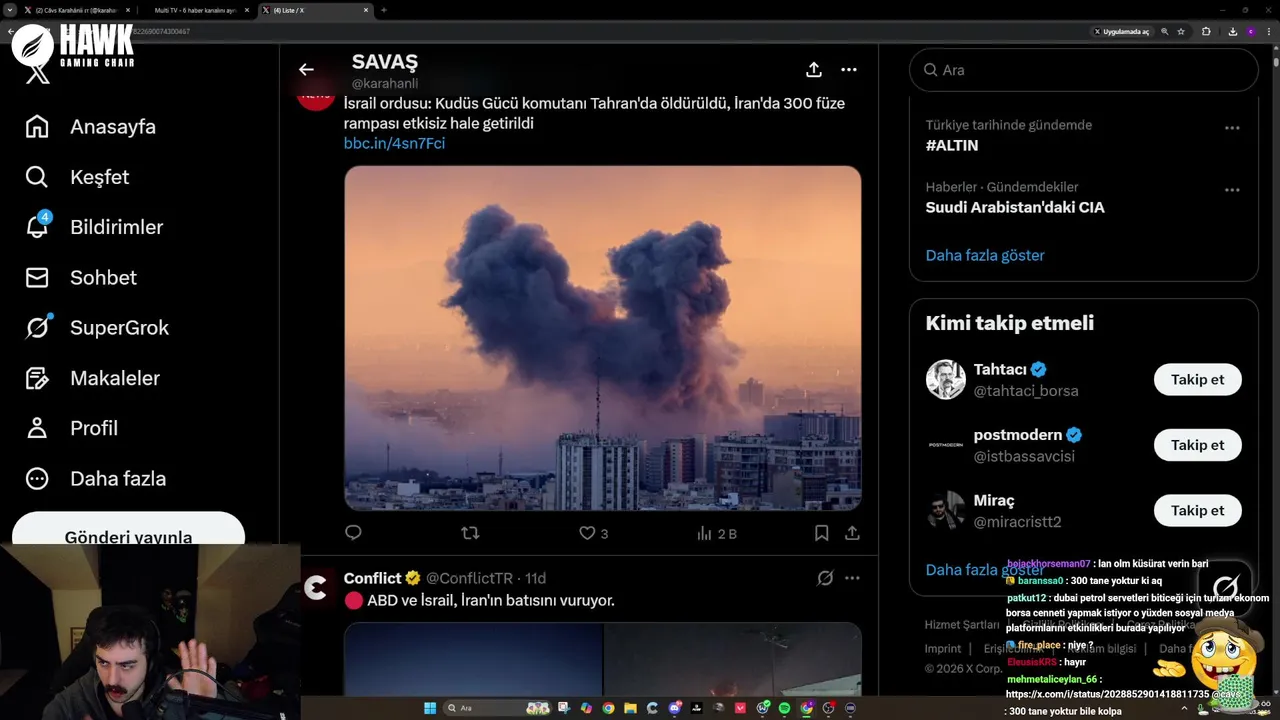Click the taskbar Ara search box

[497, 708]
